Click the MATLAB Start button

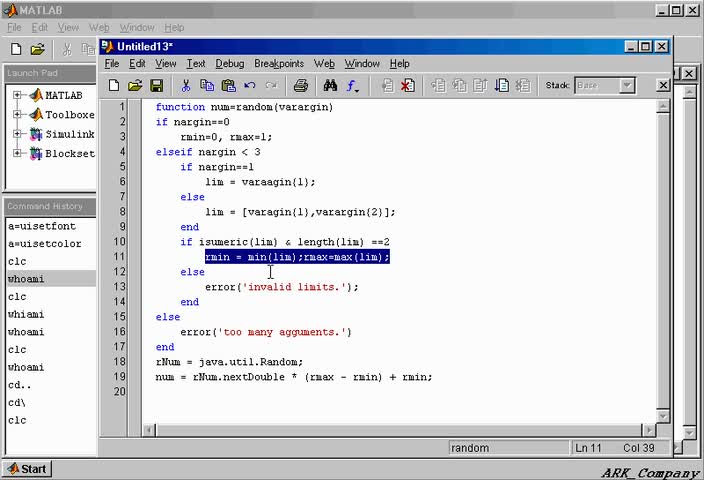point(27,469)
